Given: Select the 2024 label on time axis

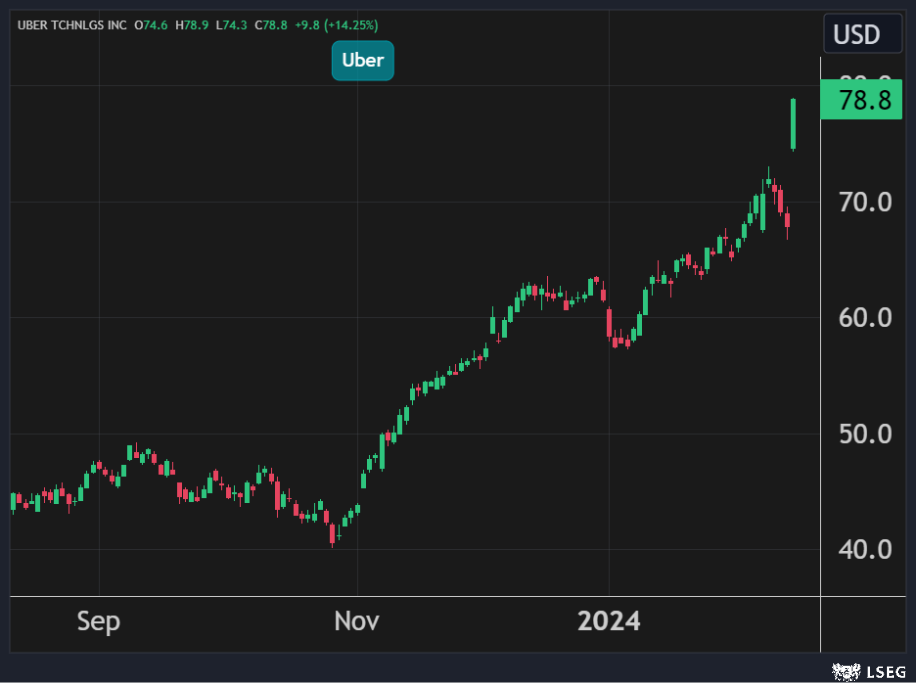Looking at the screenshot, I should coord(609,621).
